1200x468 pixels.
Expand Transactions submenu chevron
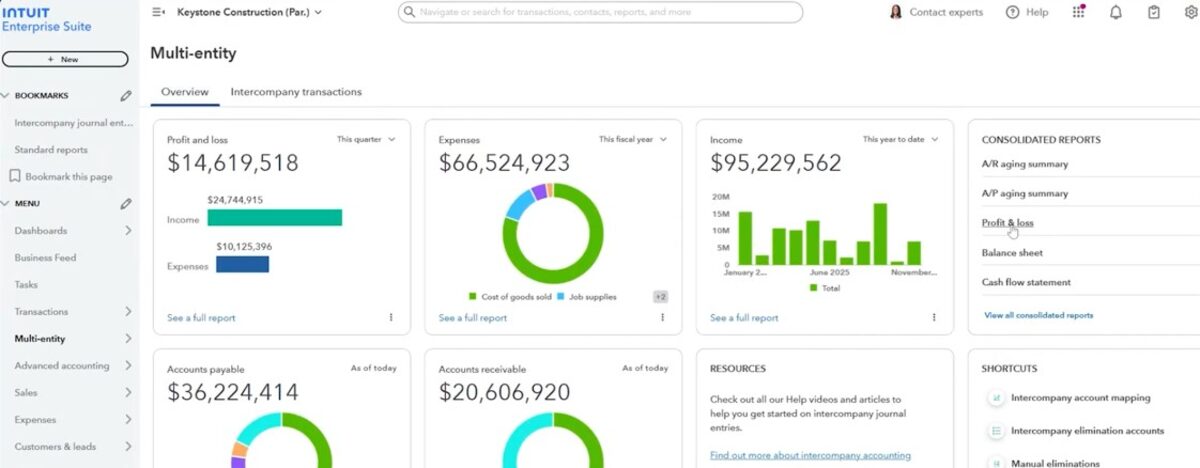pyautogui.click(x=128, y=312)
